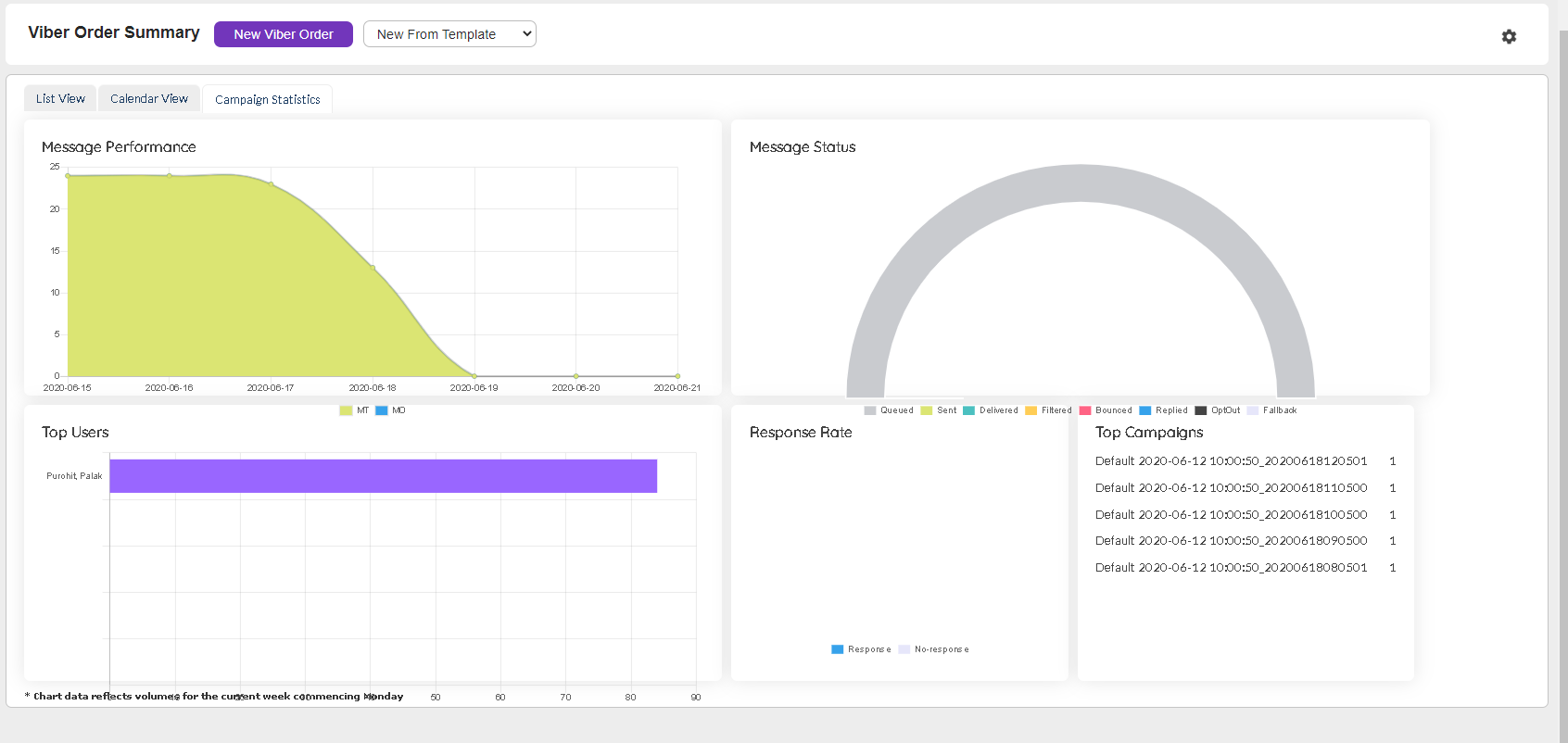Click the purple Purohit, Palak bar
1568x743 pixels.
coord(383,476)
